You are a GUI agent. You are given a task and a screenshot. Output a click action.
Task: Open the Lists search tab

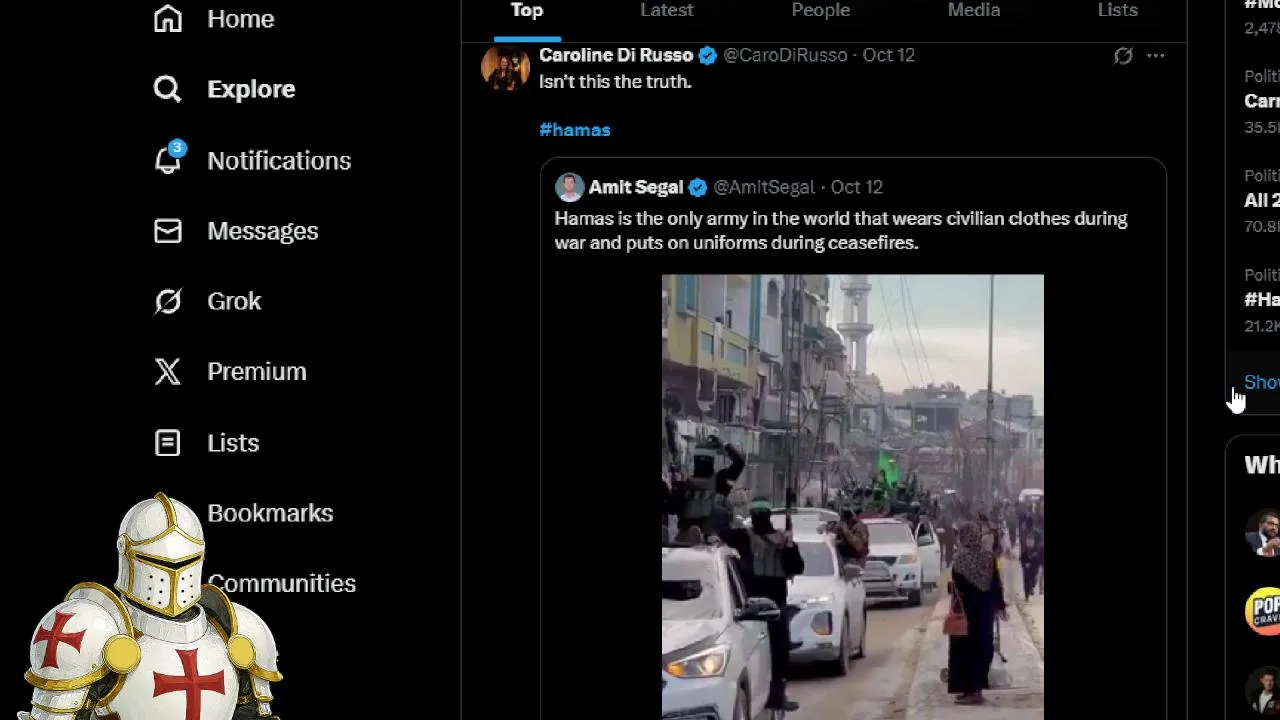pos(1117,10)
